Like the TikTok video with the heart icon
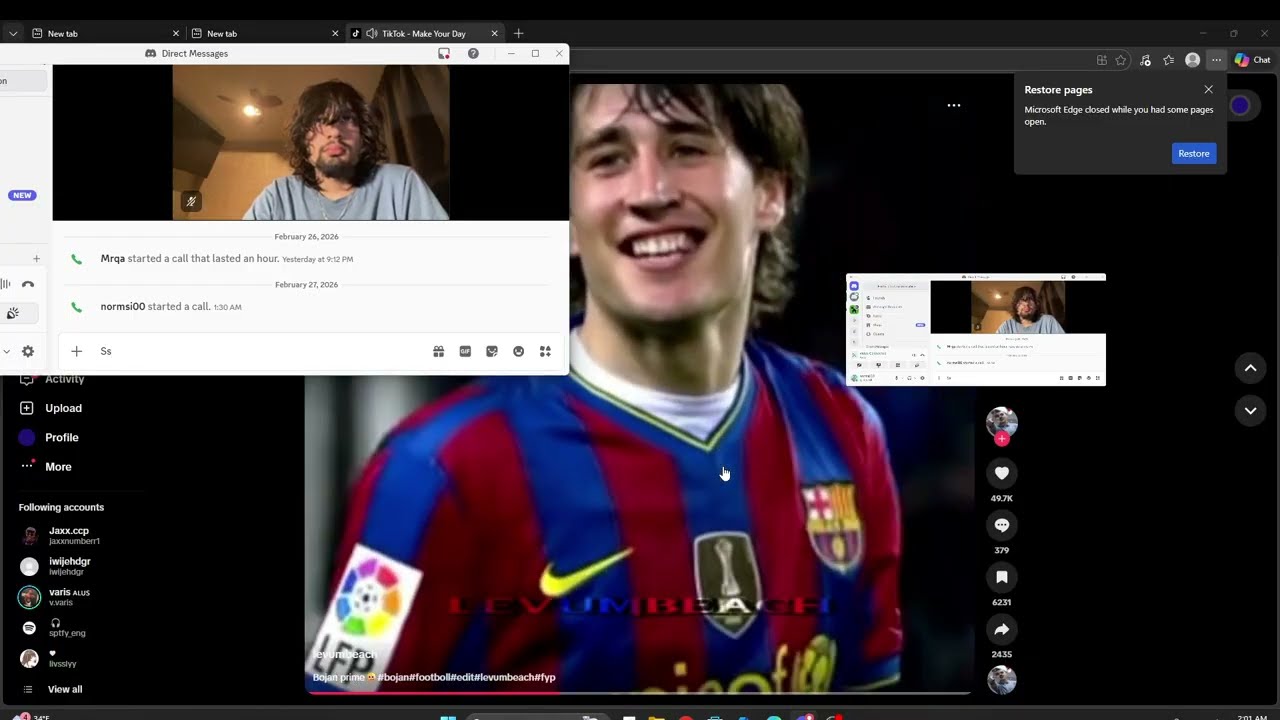The width and height of the screenshot is (1280, 720). (x=1001, y=473)
